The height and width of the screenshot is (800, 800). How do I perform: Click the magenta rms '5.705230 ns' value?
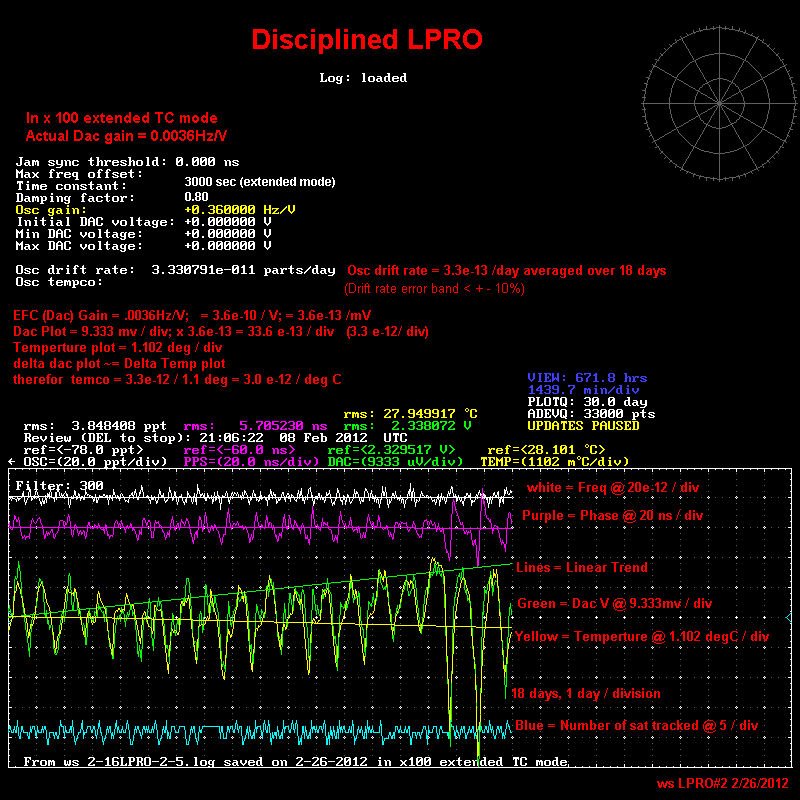click(x=283, y=426)
